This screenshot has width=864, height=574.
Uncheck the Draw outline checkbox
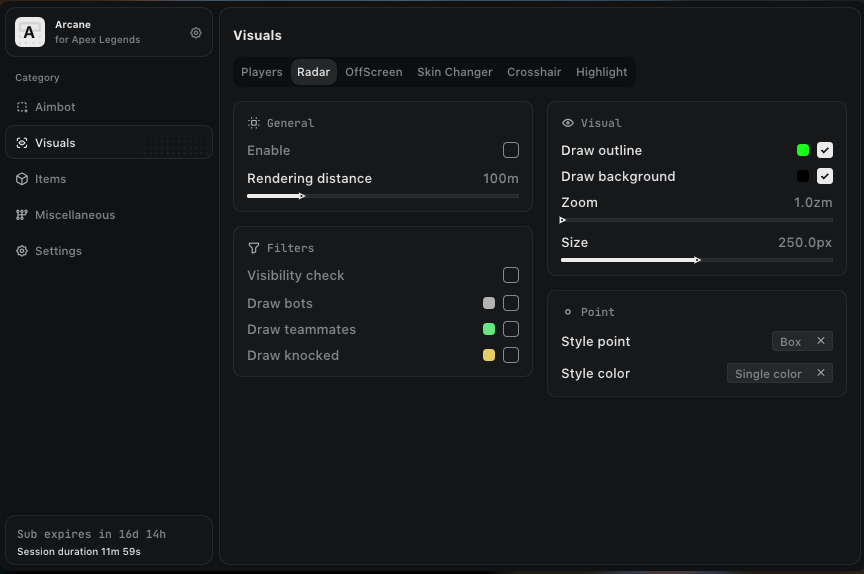[x=825, y=150]
